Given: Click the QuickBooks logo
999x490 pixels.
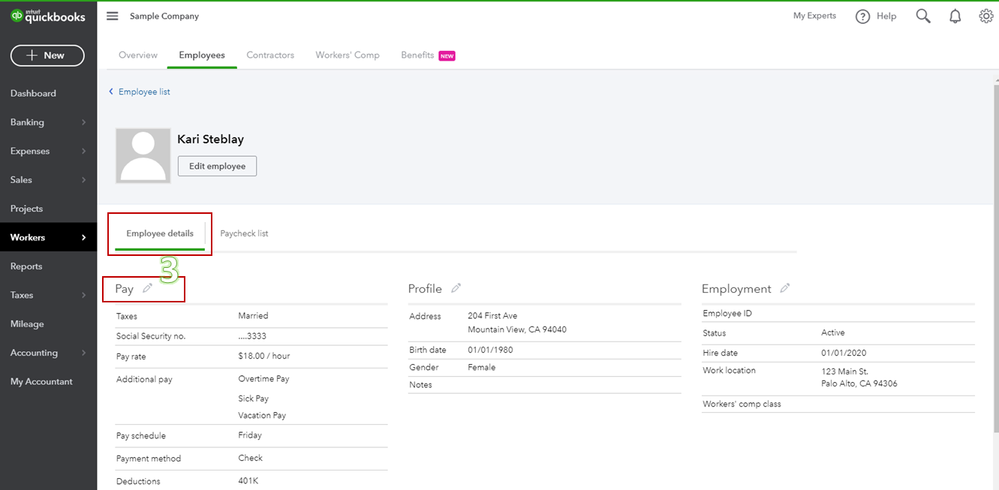Looking at the screenshot, I should pyautogui.click(x=48, y=17).
